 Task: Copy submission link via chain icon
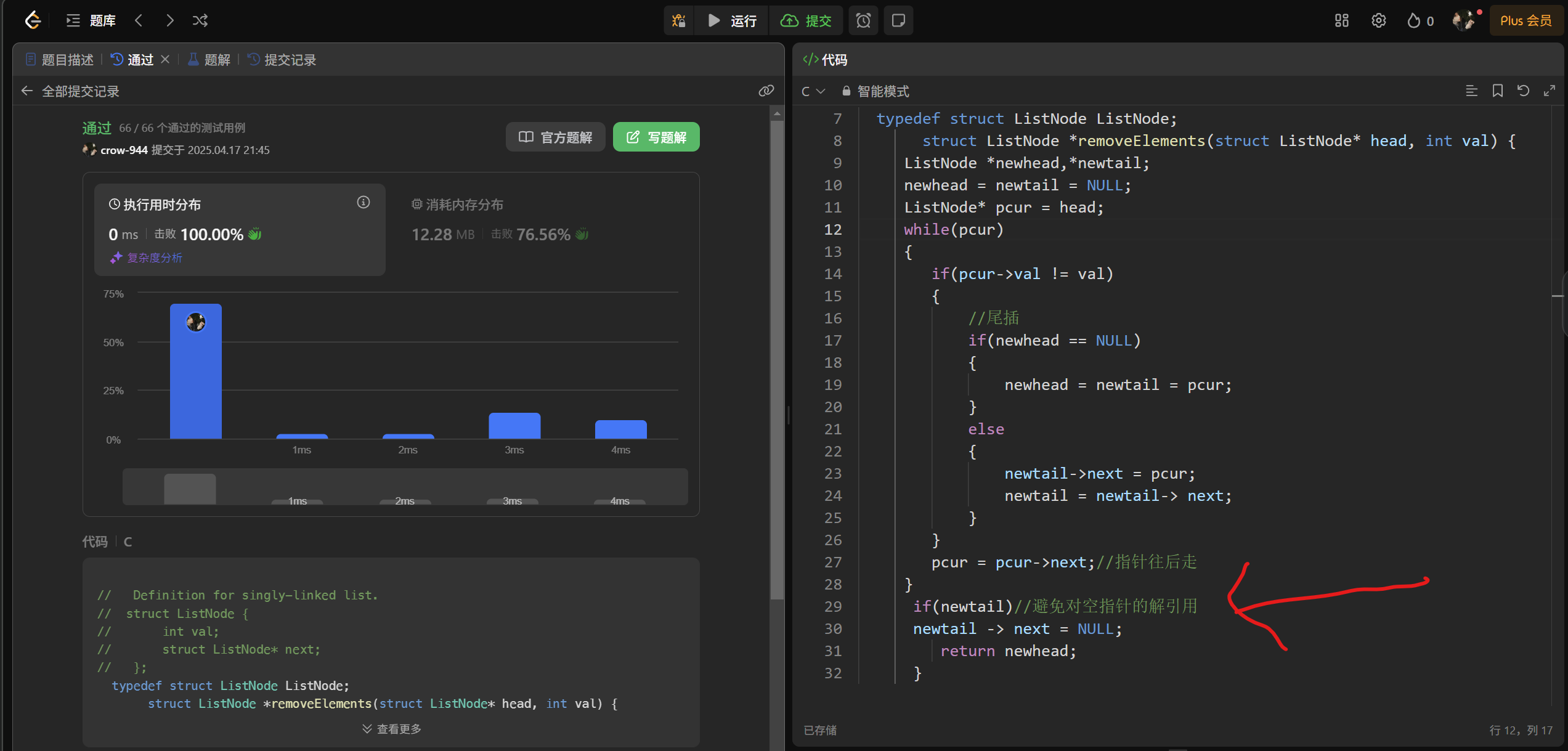[x=766, y=91]
